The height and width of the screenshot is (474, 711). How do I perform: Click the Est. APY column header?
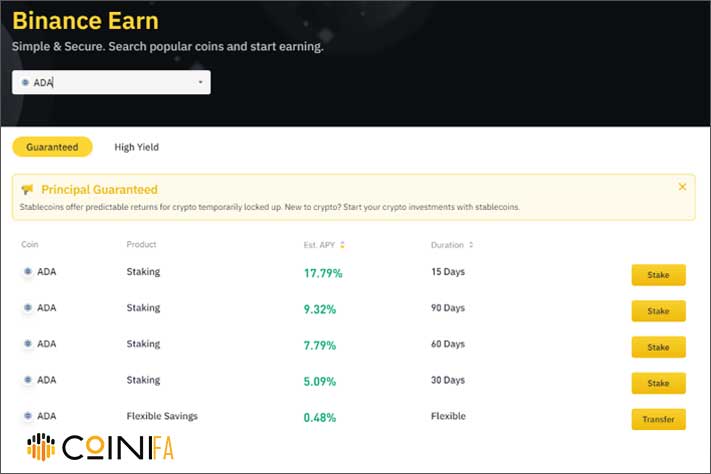pos(319,245)
